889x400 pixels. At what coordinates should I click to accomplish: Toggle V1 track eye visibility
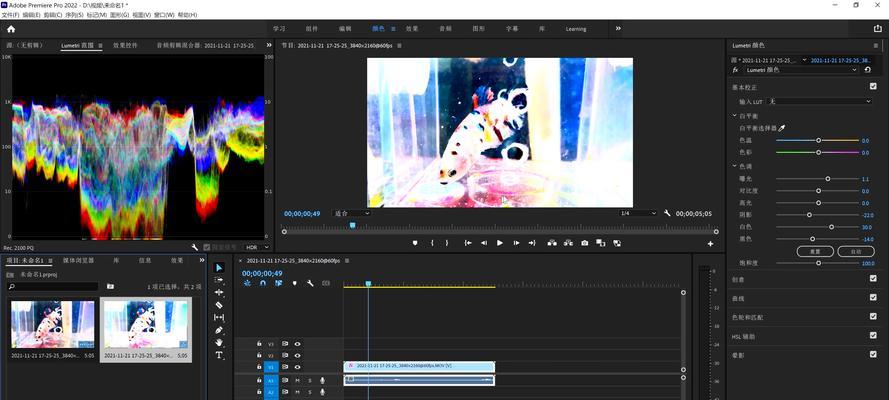(x=297, y=367)
